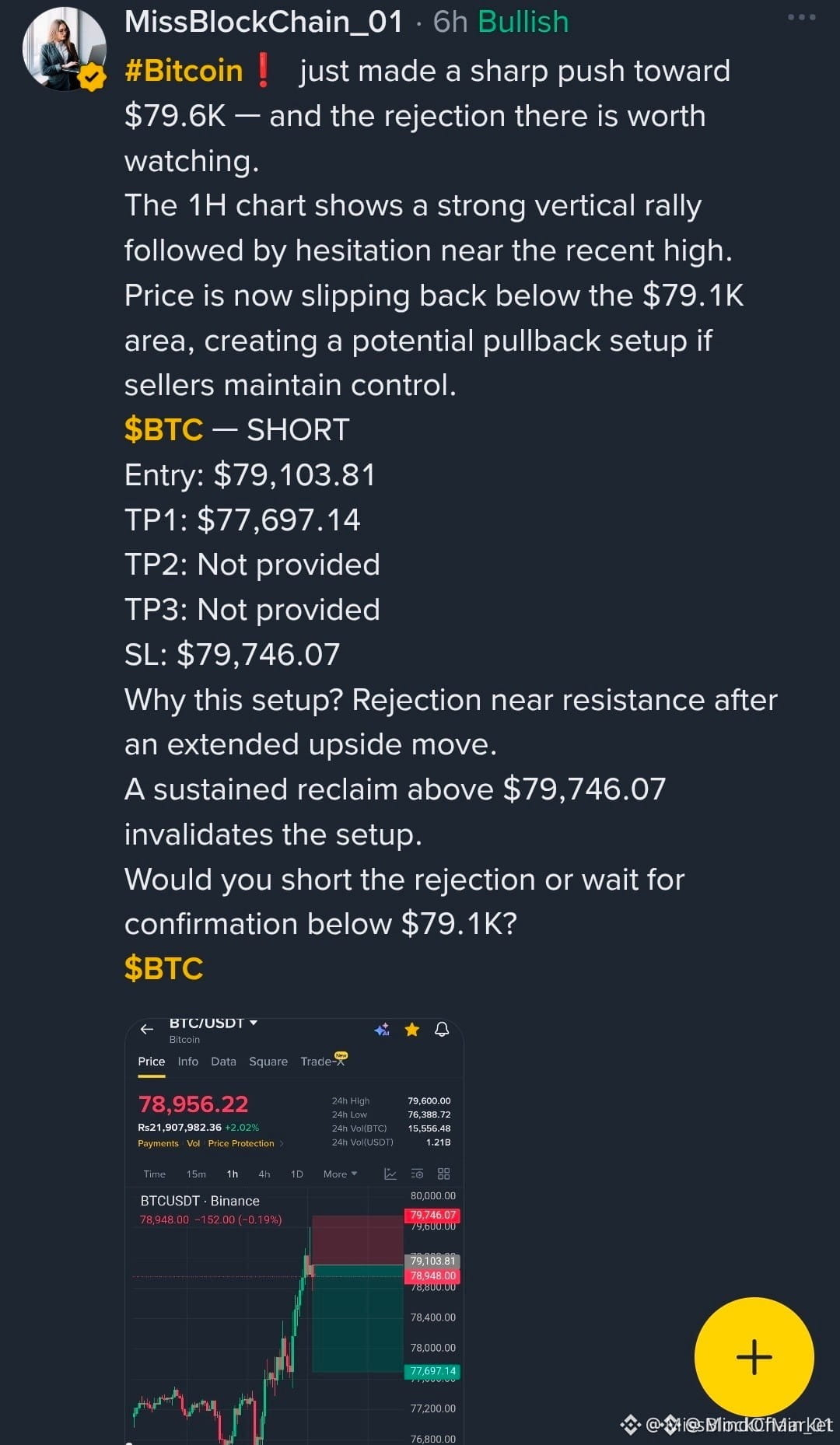Tap the $BTC cashtag before SHORT
Viewport: 840px width, 1445px height.
[x=163, y=429]
